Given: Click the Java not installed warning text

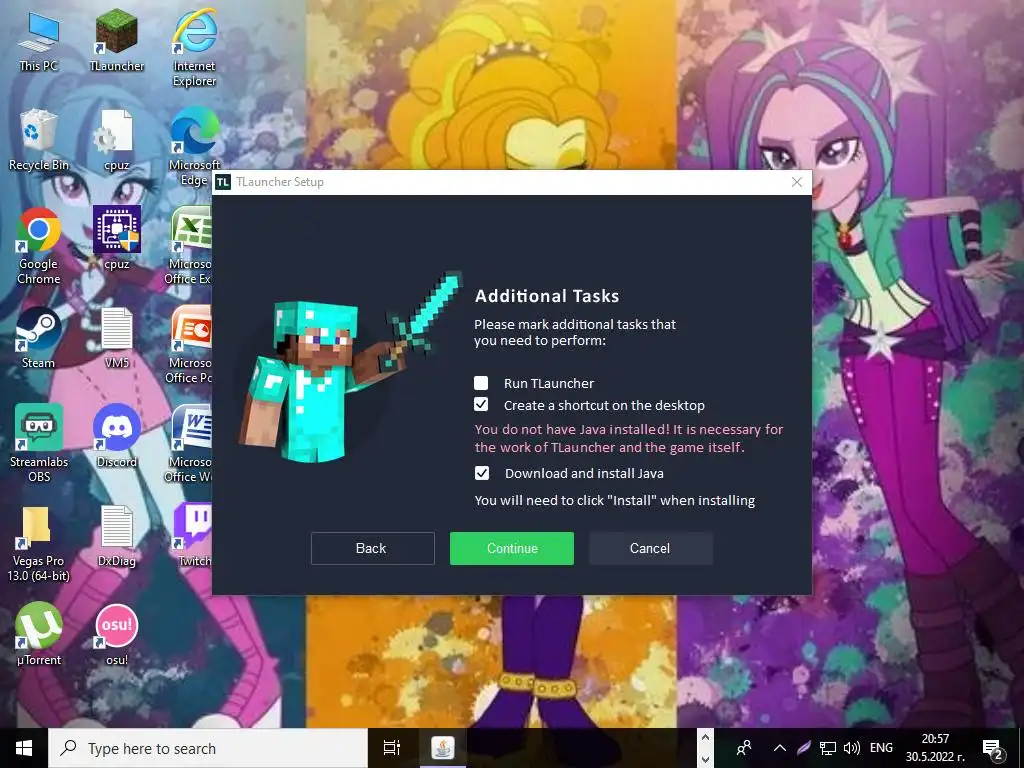Looking at the screenshot, I should 629,438.
